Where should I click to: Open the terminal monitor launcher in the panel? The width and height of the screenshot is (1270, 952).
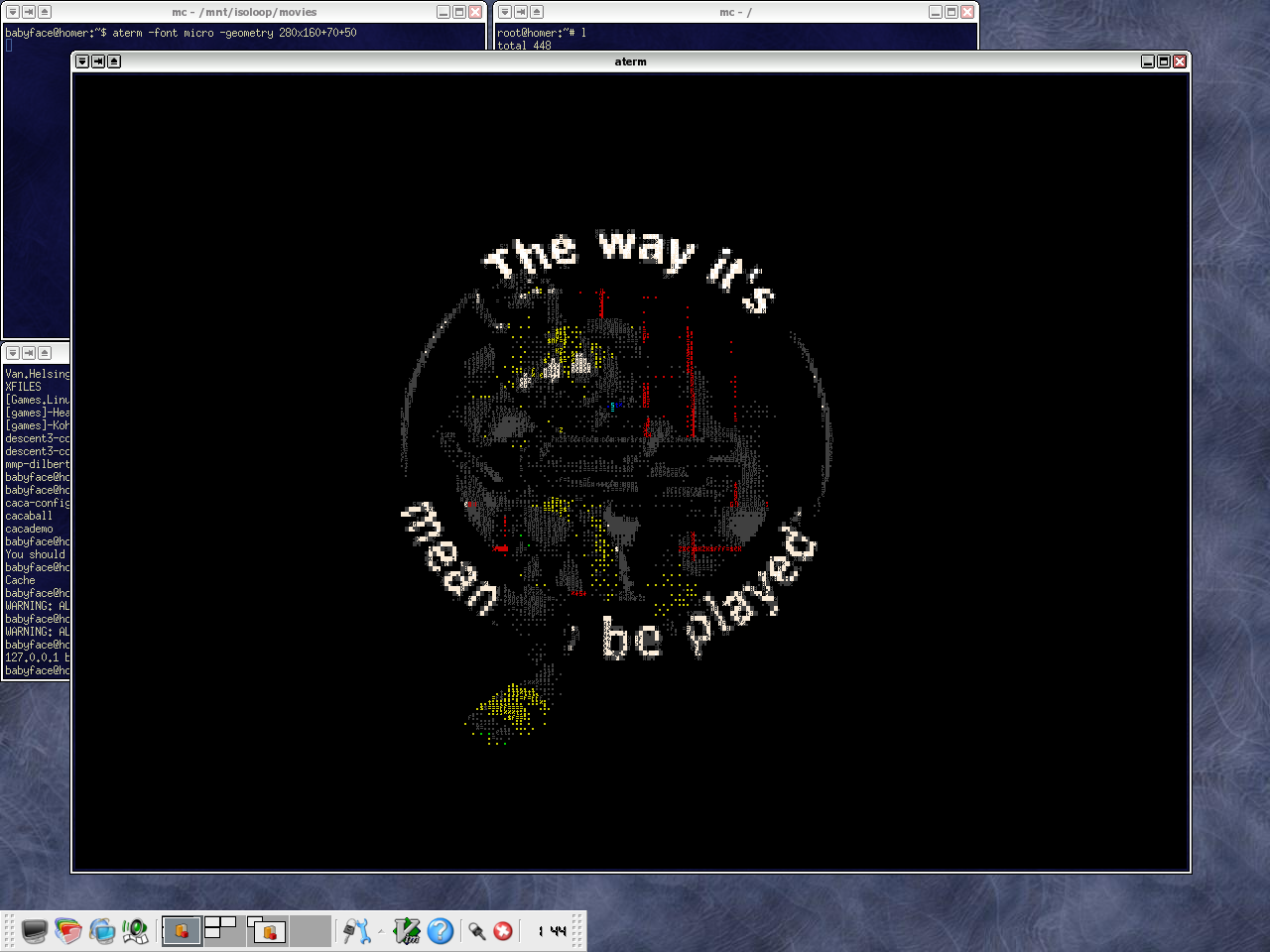click(x=35, y=931)
